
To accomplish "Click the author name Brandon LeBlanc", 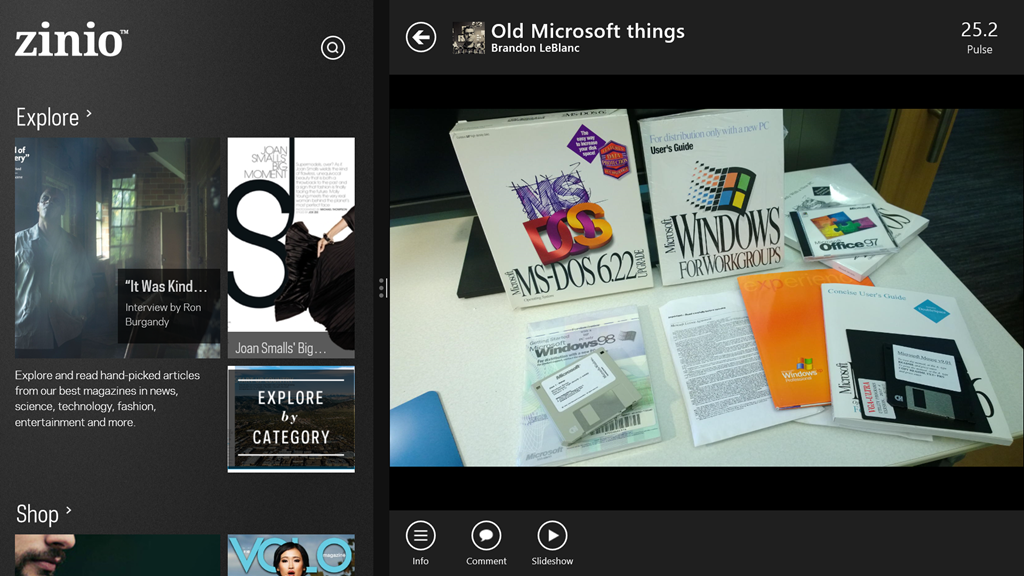I will point(535,48).
